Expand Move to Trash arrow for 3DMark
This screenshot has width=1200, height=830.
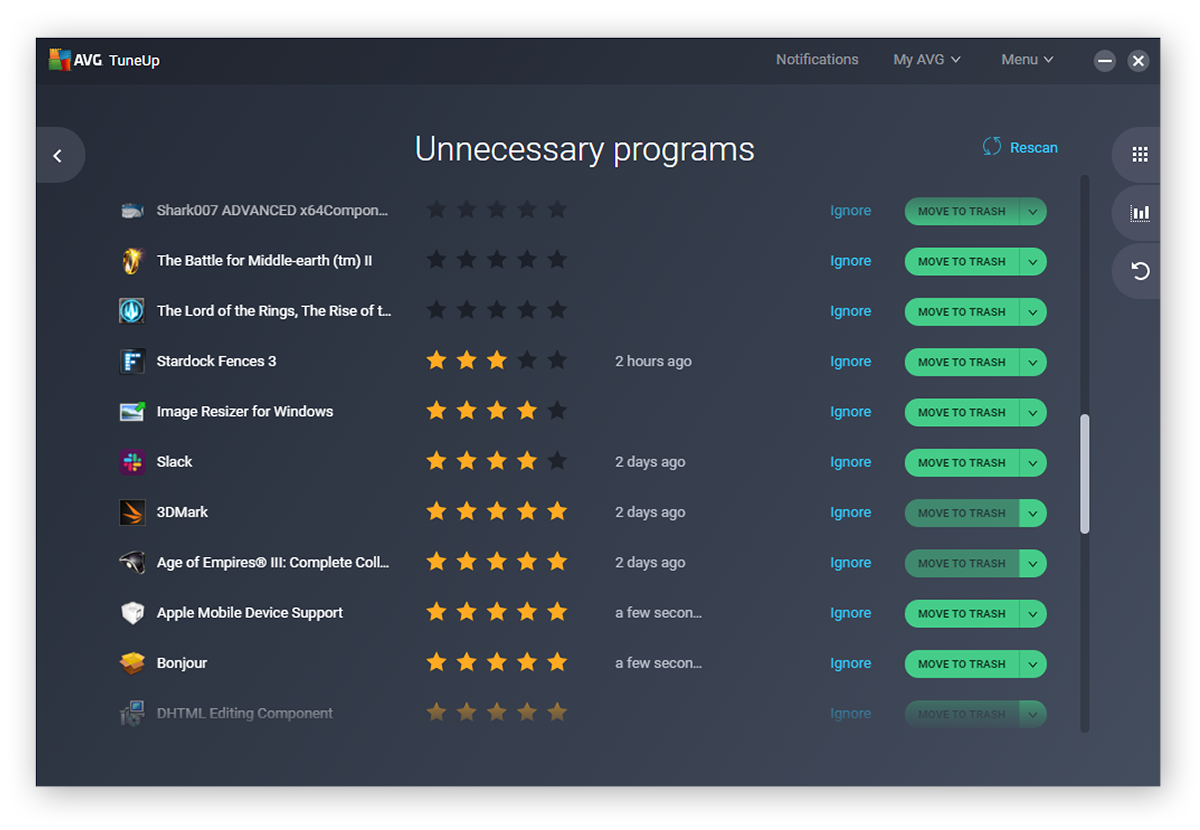click(x=1033, y=513)
